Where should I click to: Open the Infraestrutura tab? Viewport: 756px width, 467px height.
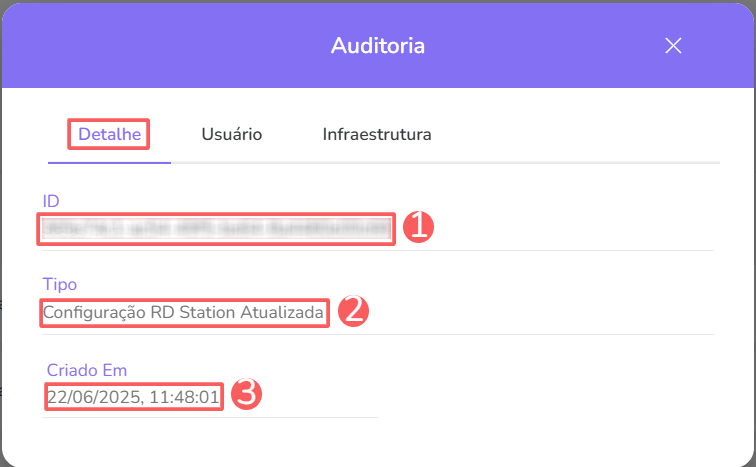(377, 134)
